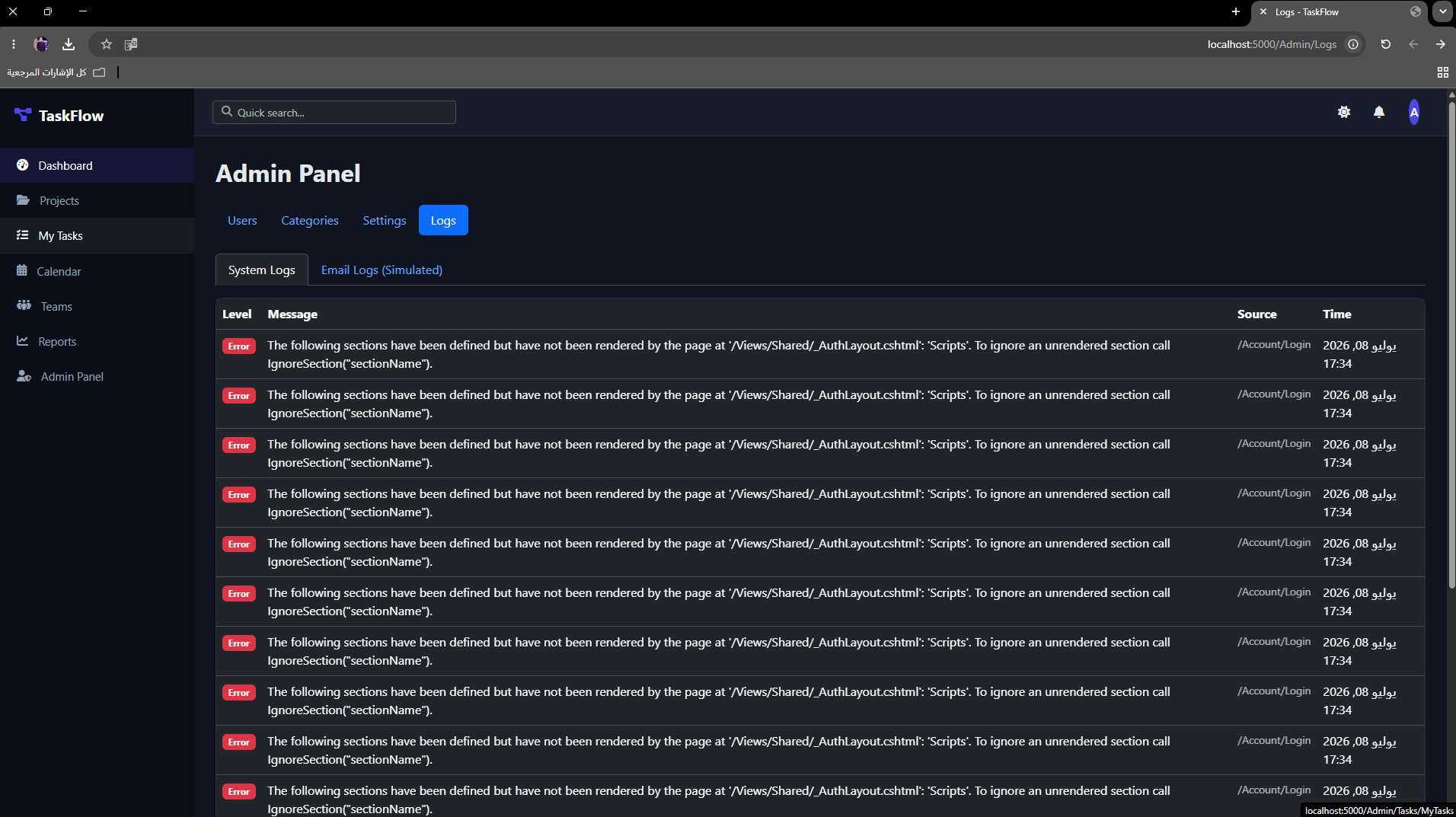
Task: Click the browser address bar URL
Action: 1272,44
